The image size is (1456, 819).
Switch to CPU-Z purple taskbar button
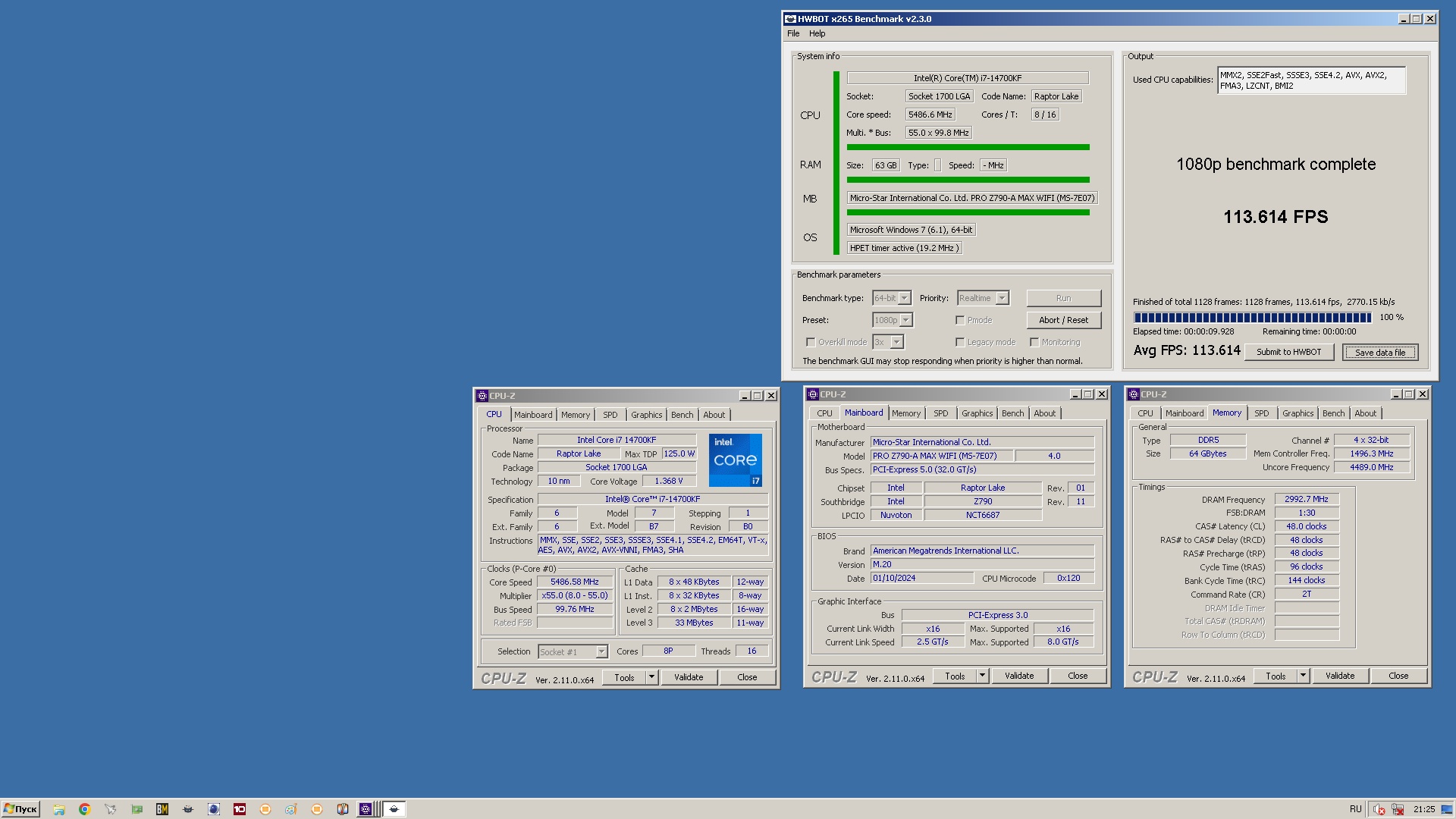(x=367, y=809)
